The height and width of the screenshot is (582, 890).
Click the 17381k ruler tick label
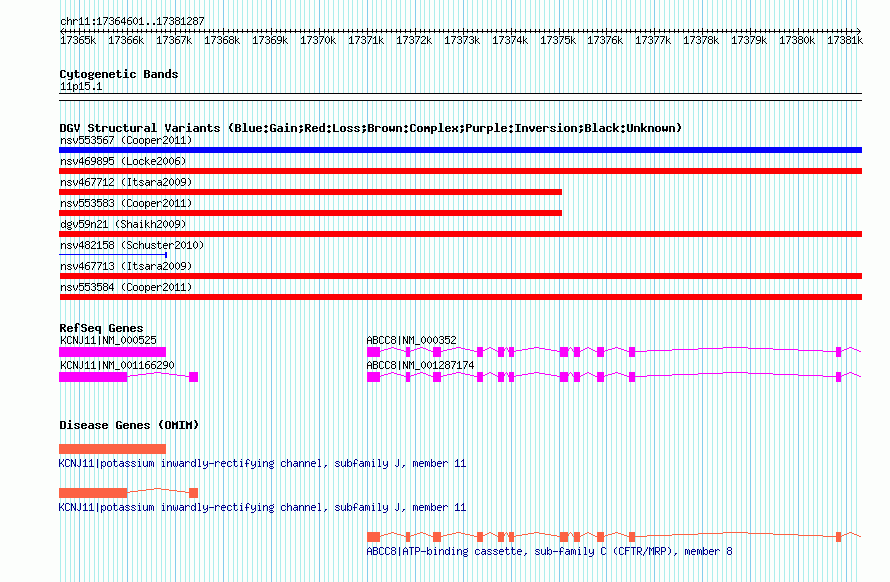pos(845,40)
